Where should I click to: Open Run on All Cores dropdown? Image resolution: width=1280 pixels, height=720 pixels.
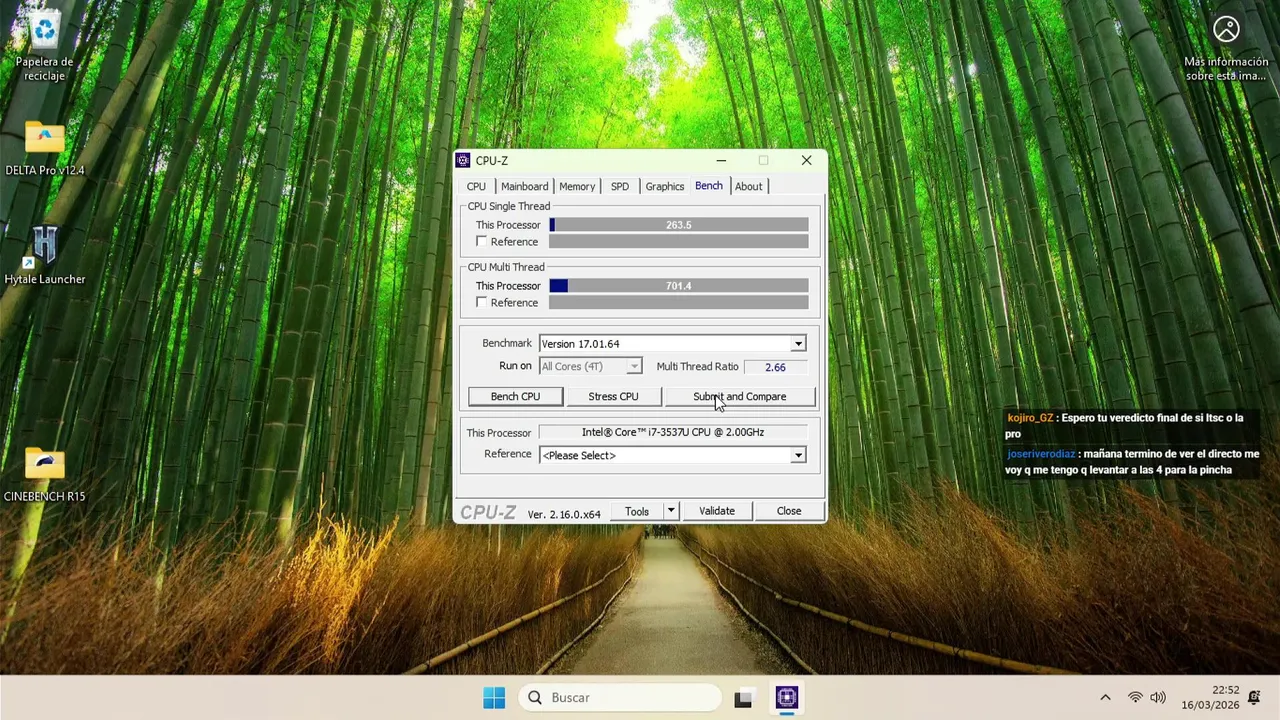coord(590,367)
